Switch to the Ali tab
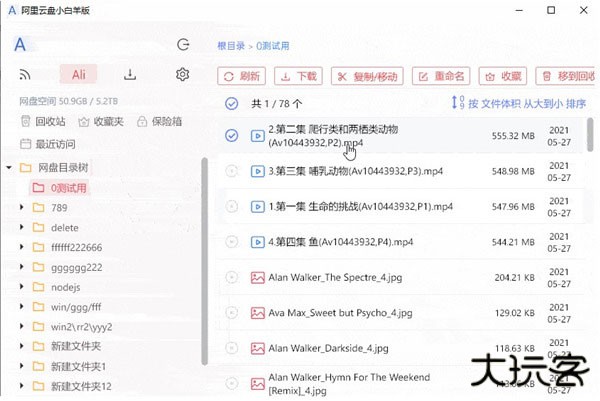This screenshot has height=401, width=600. coord(78,75)
